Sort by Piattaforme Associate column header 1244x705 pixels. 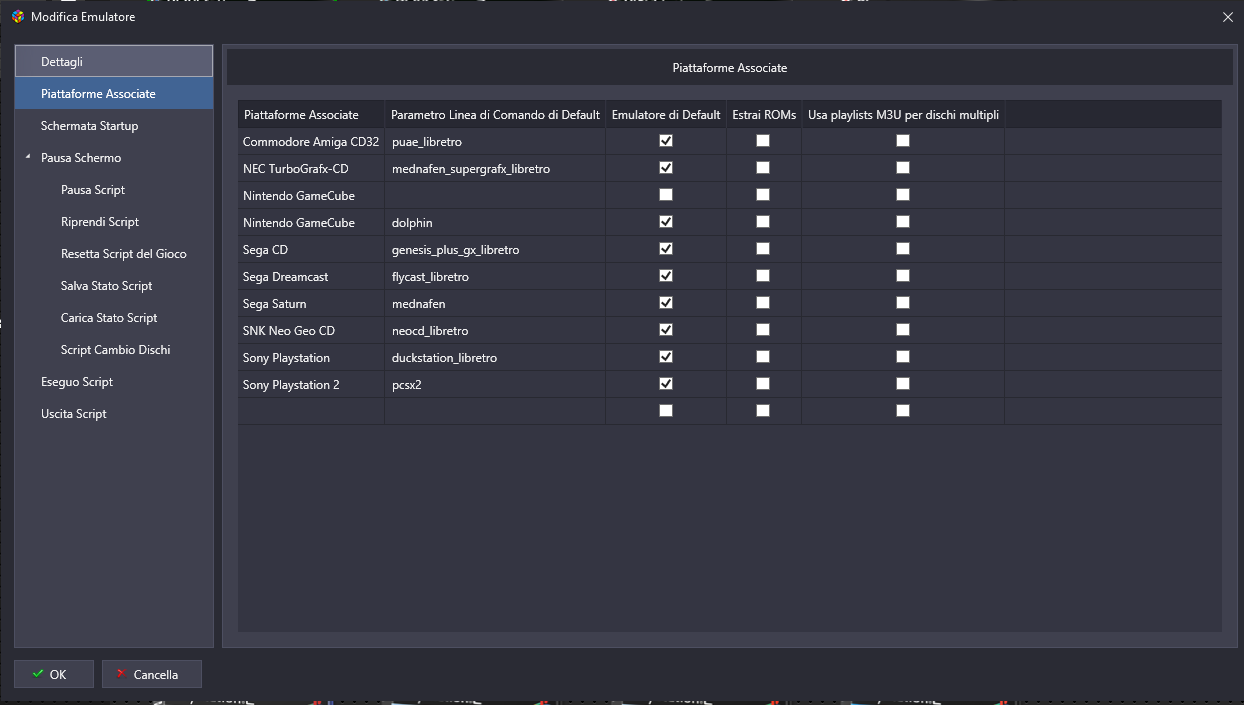[311, 114]
